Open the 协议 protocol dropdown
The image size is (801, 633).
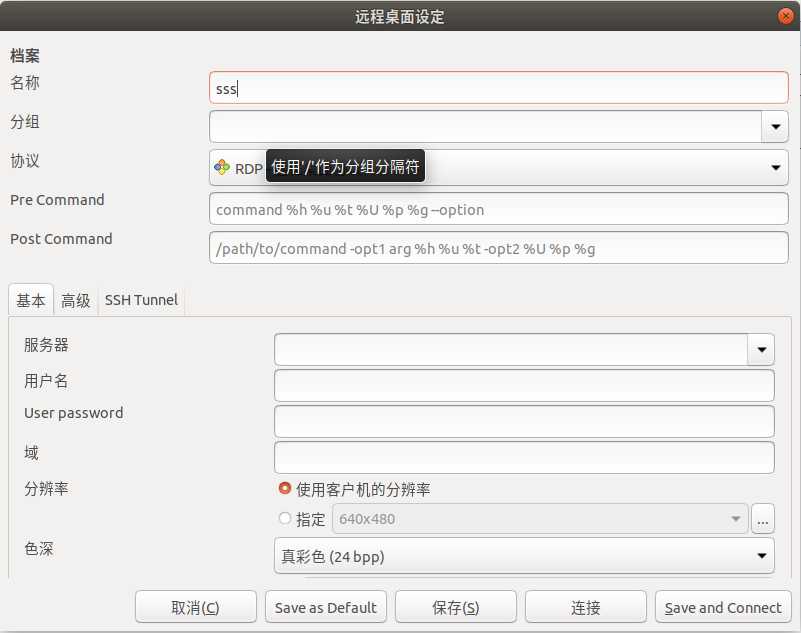point(499,168)
